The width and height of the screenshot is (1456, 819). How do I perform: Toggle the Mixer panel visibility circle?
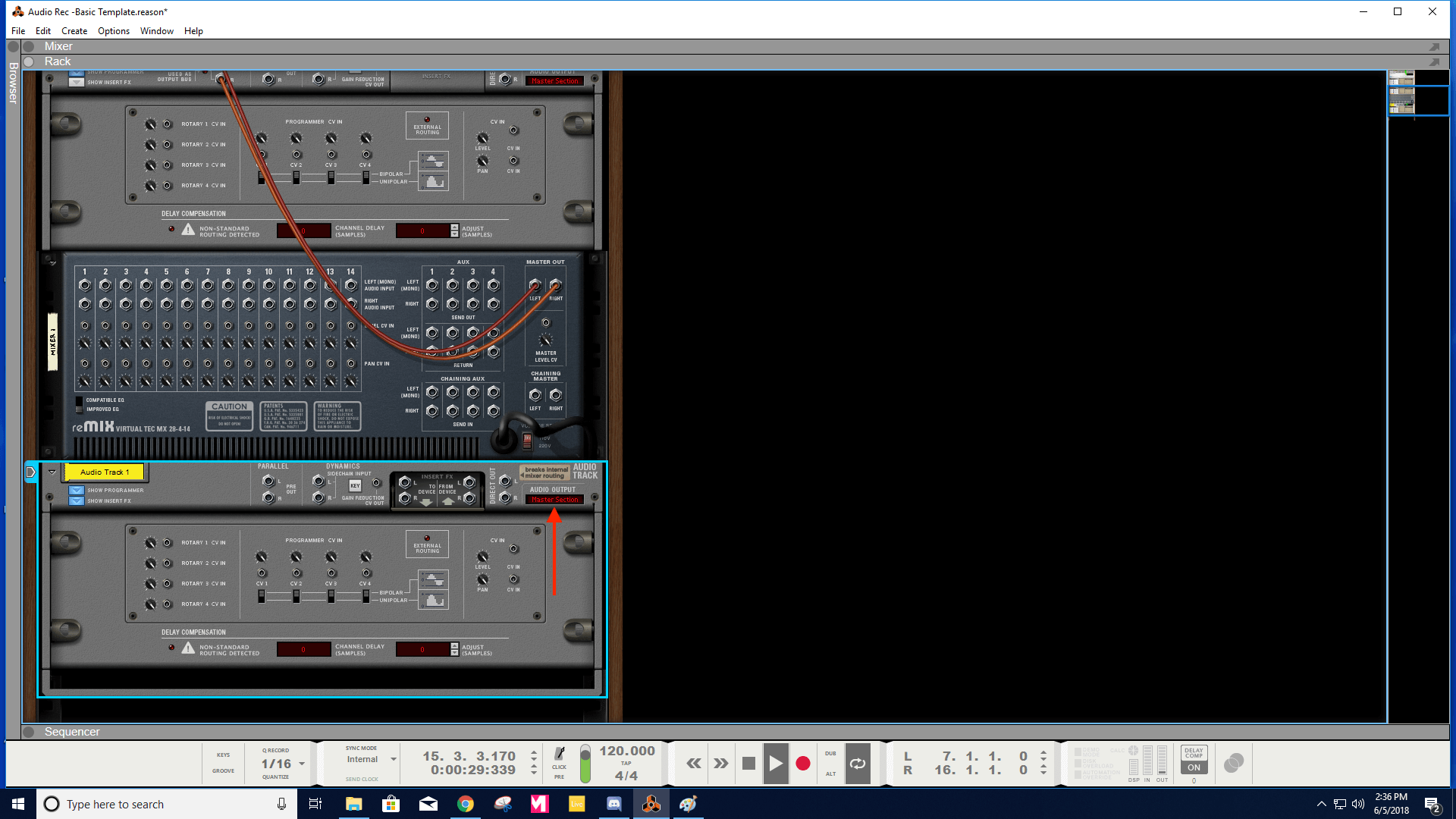(x=28, y=46)
